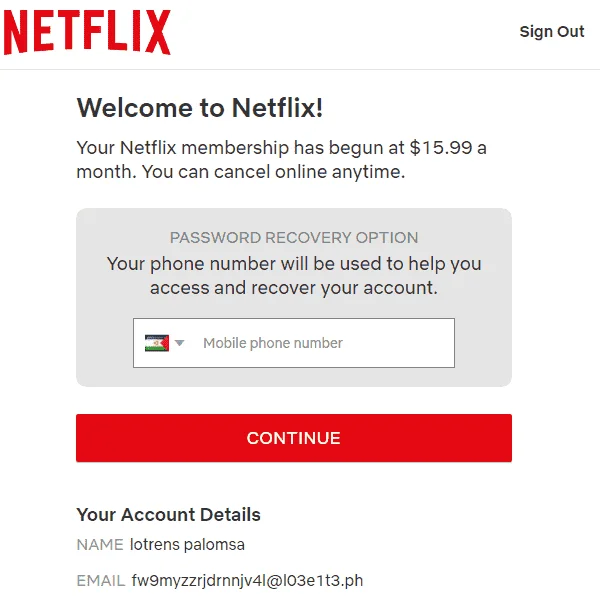Image resolution: width=600 pixels, height=601 pixels.
Task: Select the email address ending in .ph
Action: click(247, 581)
